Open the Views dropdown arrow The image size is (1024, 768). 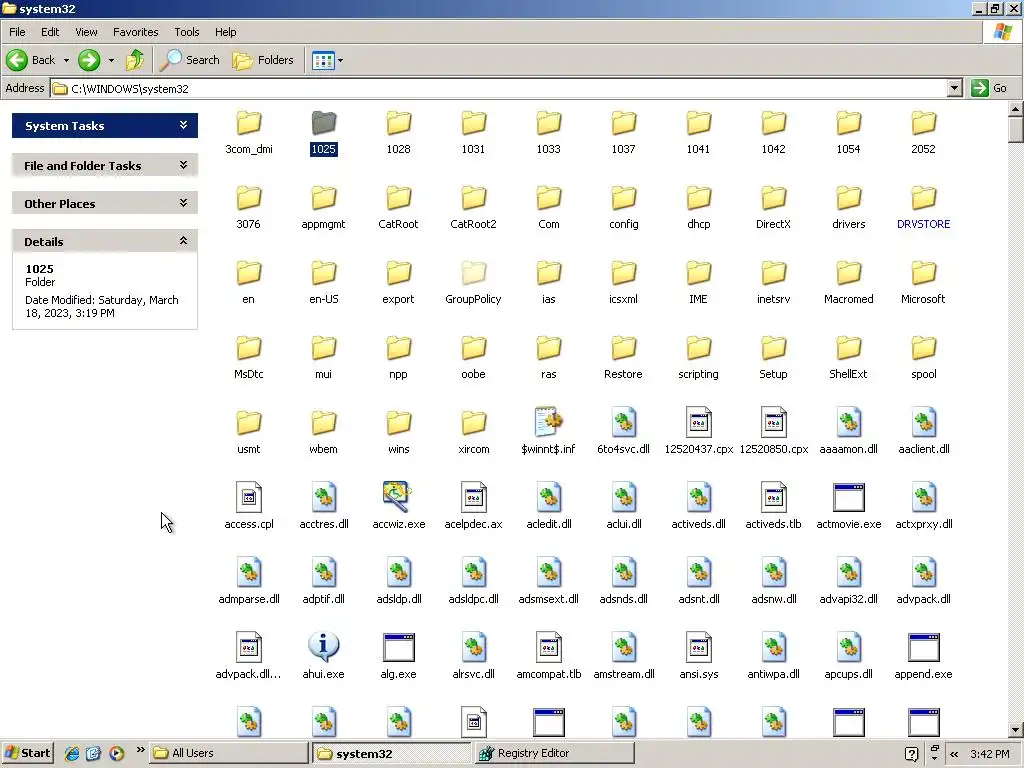(x=340, y=61)
